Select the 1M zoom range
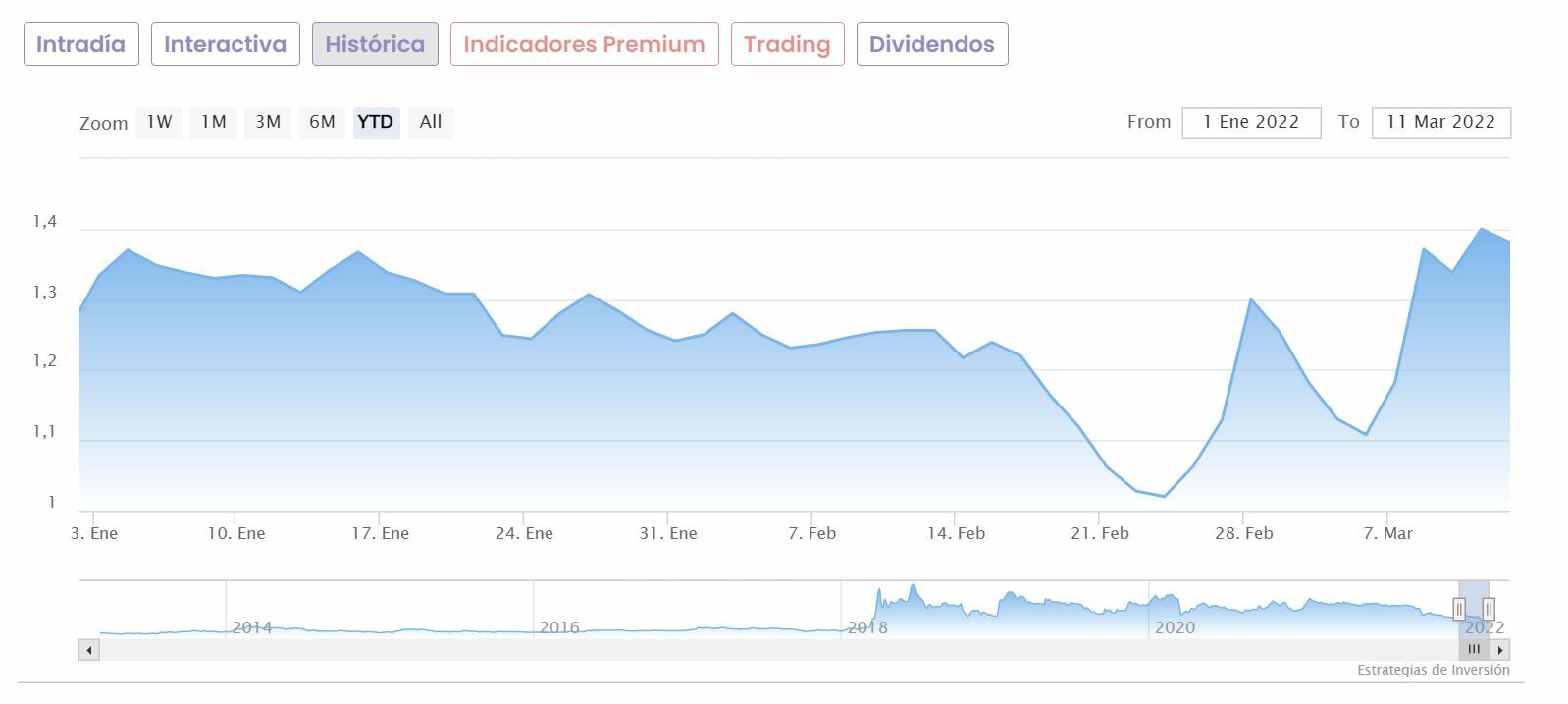The image size is (1568, 704). 214,122
